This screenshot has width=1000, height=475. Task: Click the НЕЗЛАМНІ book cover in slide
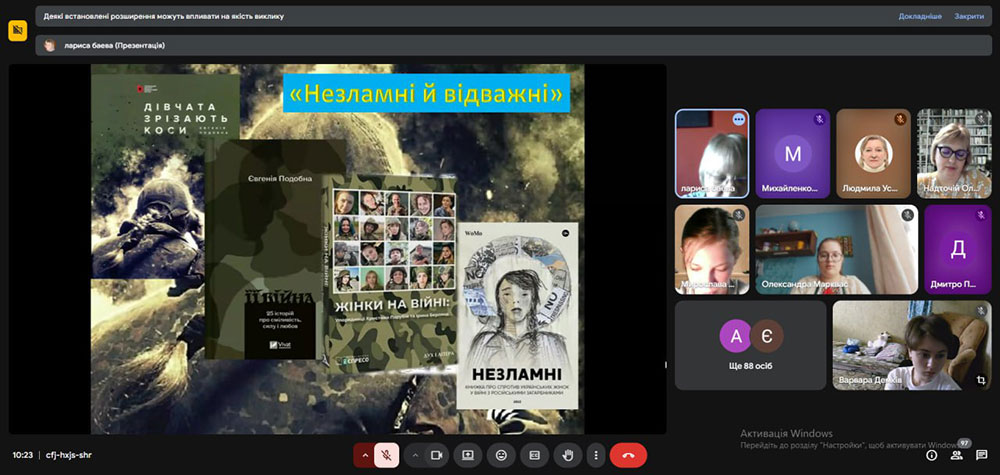(x=517, y=316)
